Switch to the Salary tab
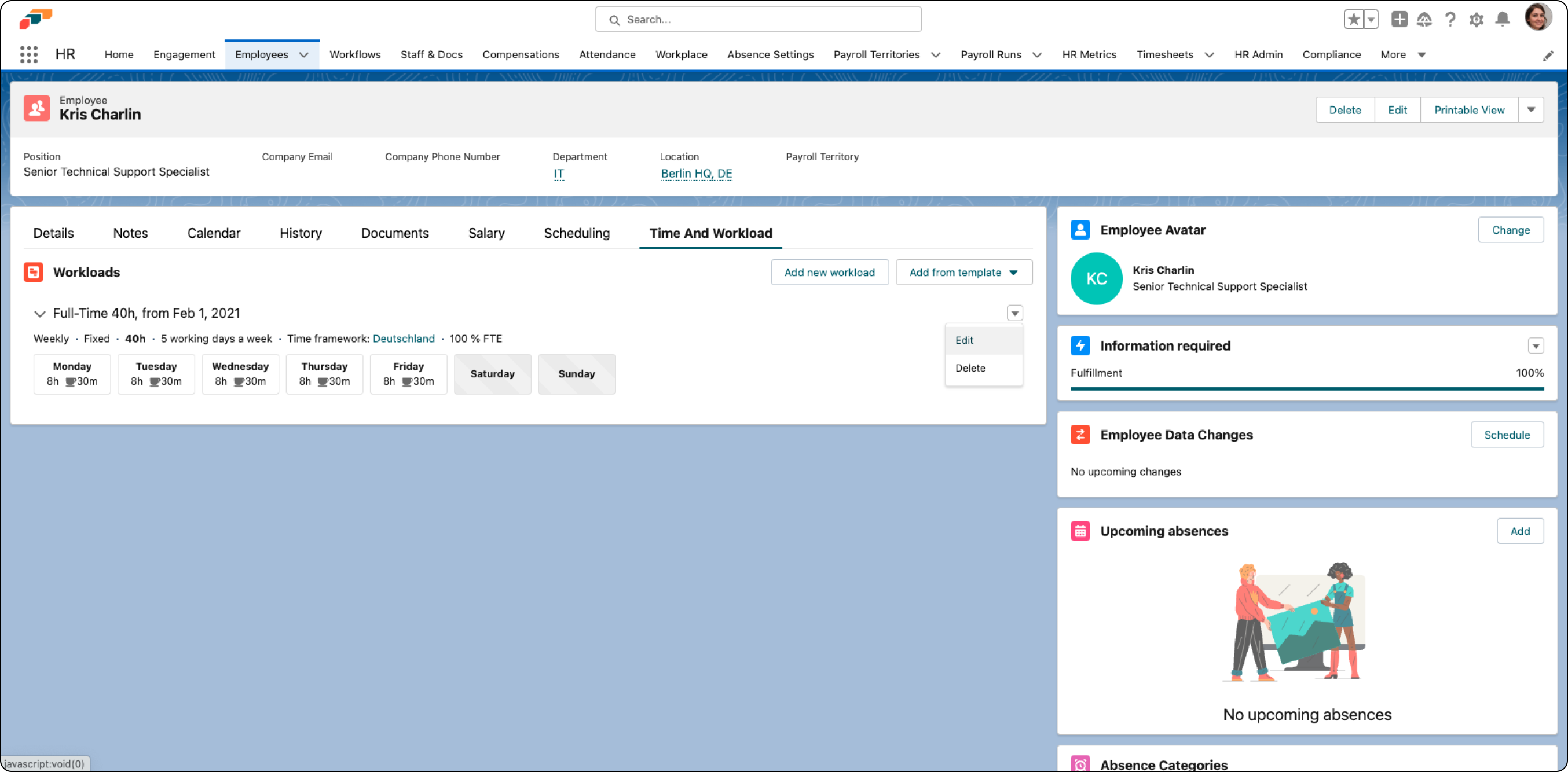Image resolution: width=1568 pixels, height=772 pixels. click(486, 234)
